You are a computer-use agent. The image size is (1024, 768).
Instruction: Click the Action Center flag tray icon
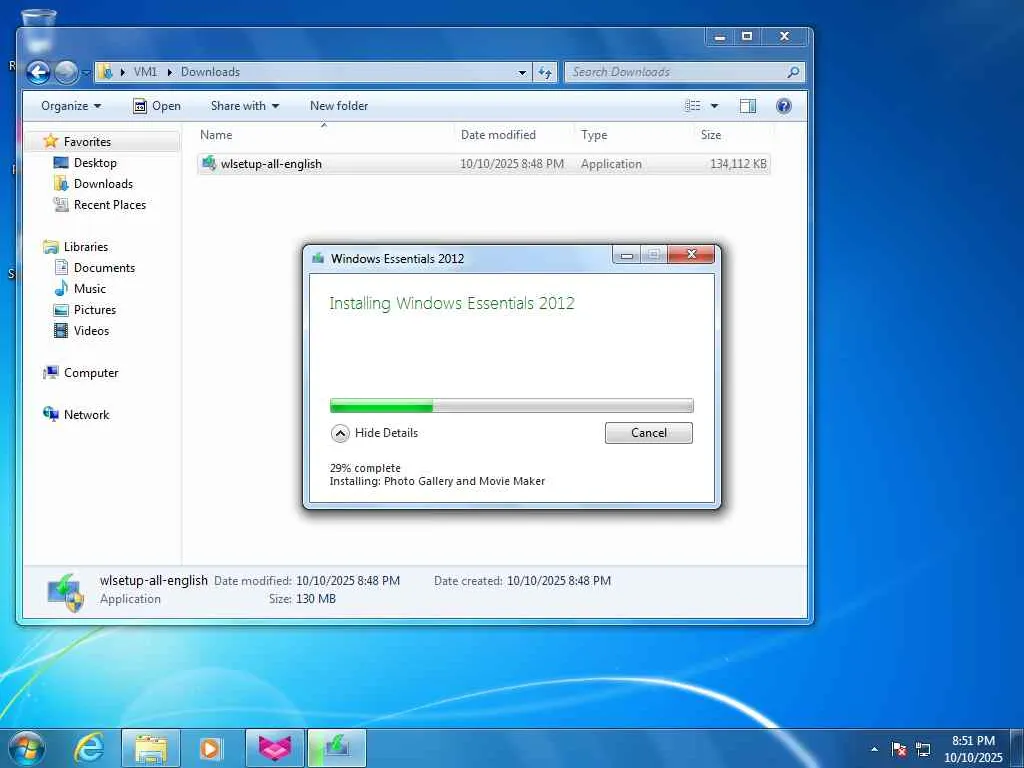[899, 749]
